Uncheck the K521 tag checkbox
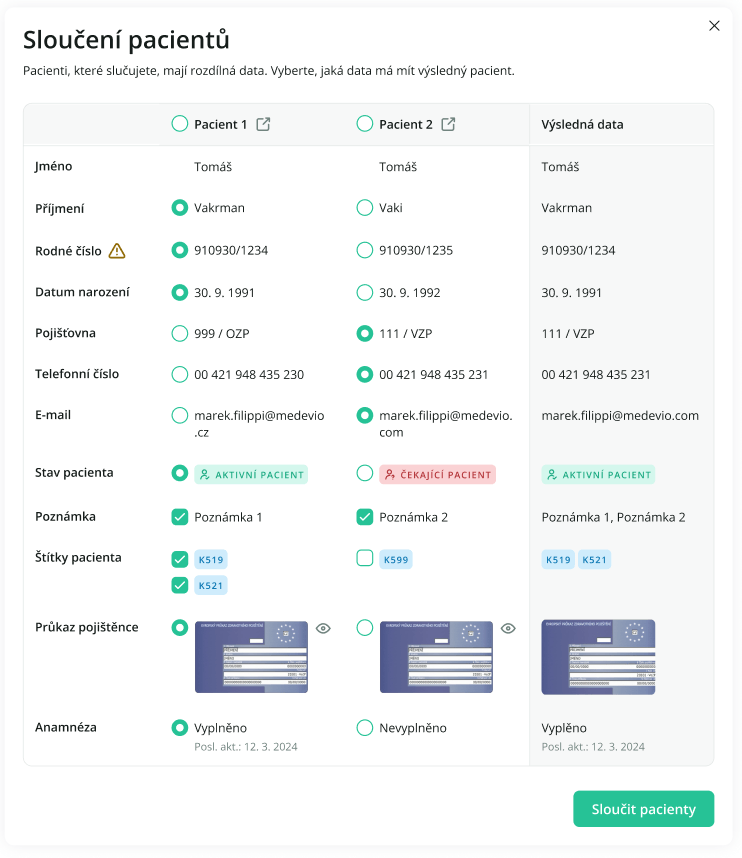Image resolution: width=742 pixels, height=858 pixels. 180,585
